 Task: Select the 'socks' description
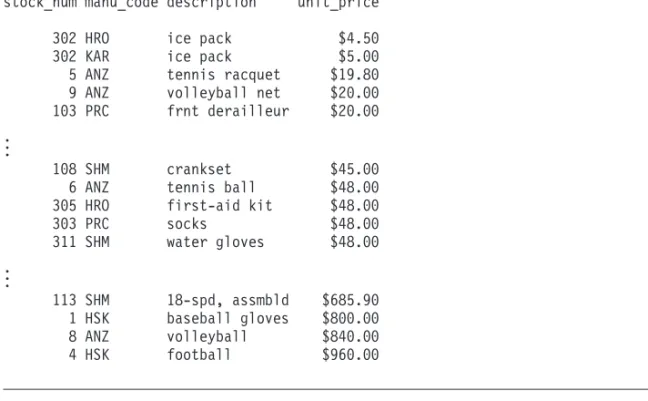(187, 224)
